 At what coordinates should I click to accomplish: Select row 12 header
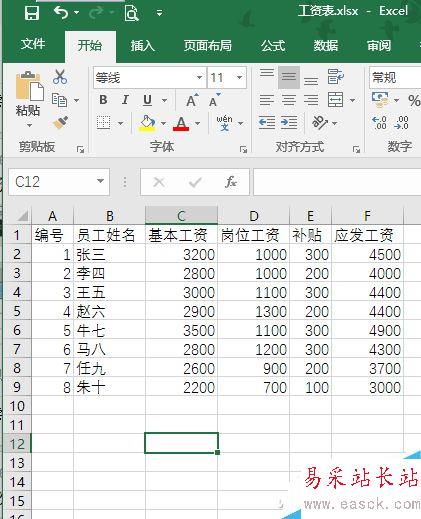pos(17,444)
